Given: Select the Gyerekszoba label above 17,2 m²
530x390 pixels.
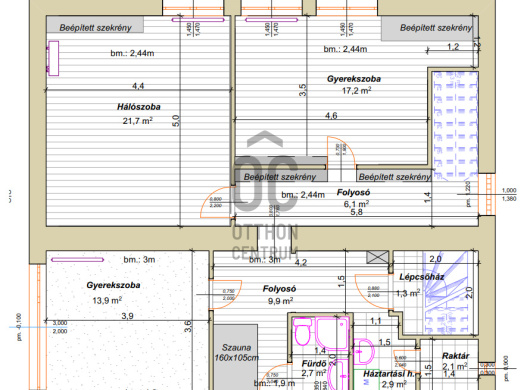Looking at the screenshot, I should tap(354, 79).
